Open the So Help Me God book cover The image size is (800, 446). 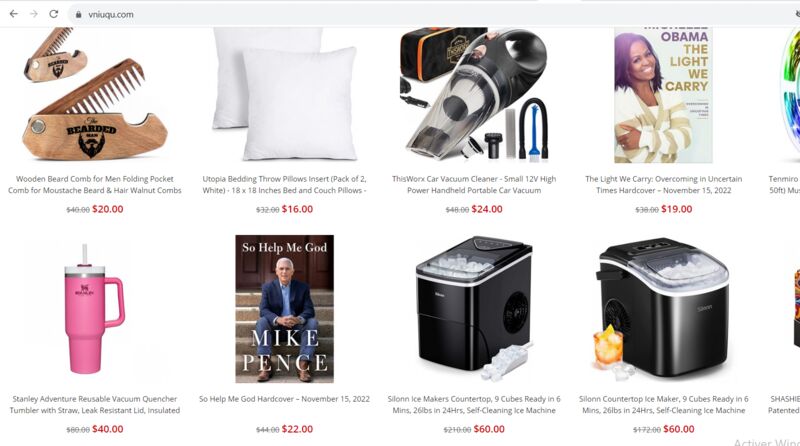pyautogui.click(x=284, y=309)
